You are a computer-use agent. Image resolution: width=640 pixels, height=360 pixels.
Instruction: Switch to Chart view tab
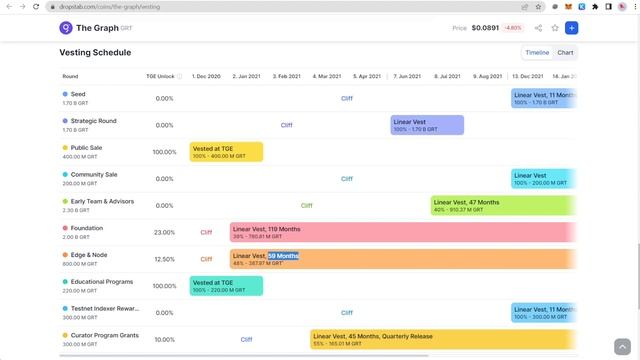tap(565, 53)
